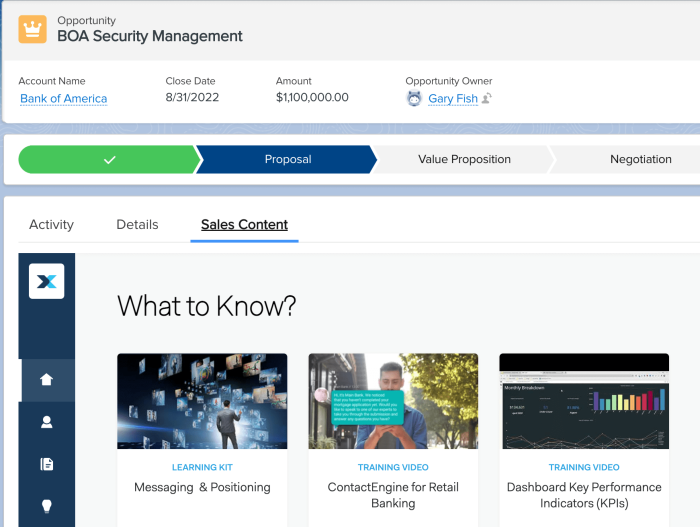The image size is (700, 527).
Task: Open Gary Fish owner profile link
Action: pos(453,98)
